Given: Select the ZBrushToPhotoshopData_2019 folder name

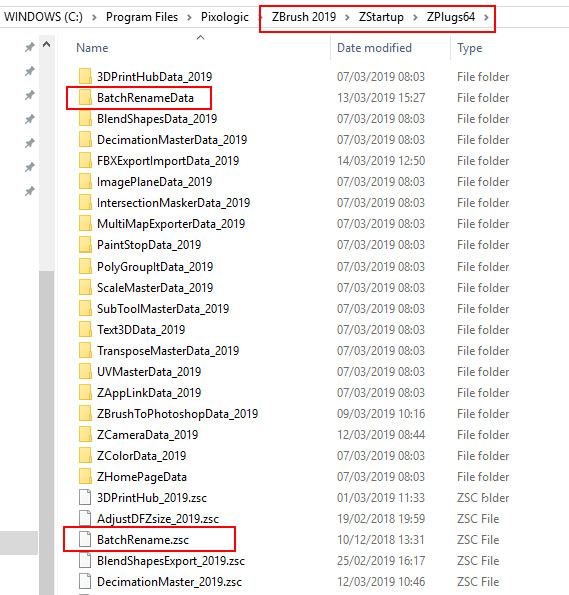Looking at the screenshot, I should point(177,414).
